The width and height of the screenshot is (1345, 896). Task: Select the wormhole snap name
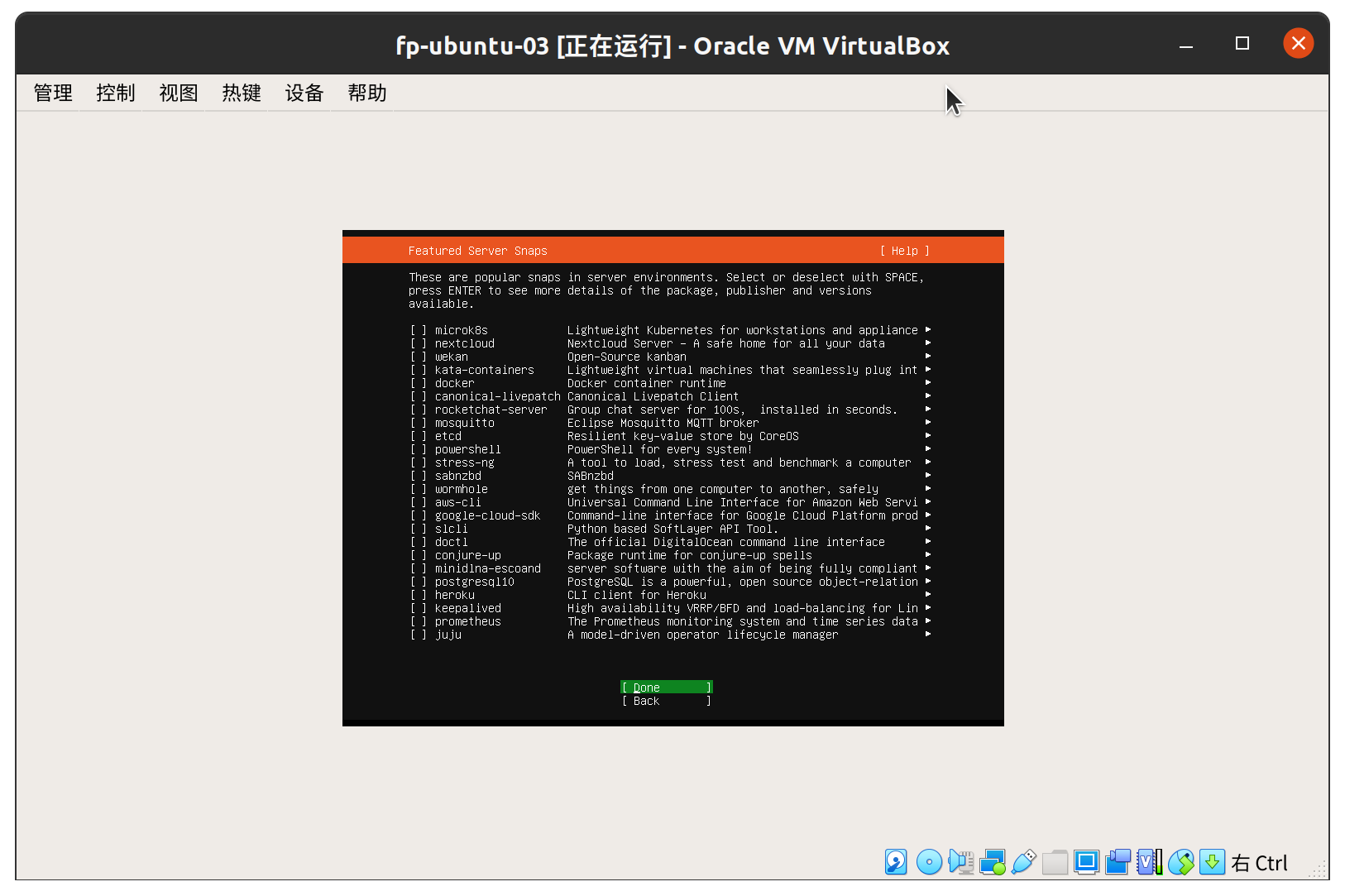pos(462,489)
